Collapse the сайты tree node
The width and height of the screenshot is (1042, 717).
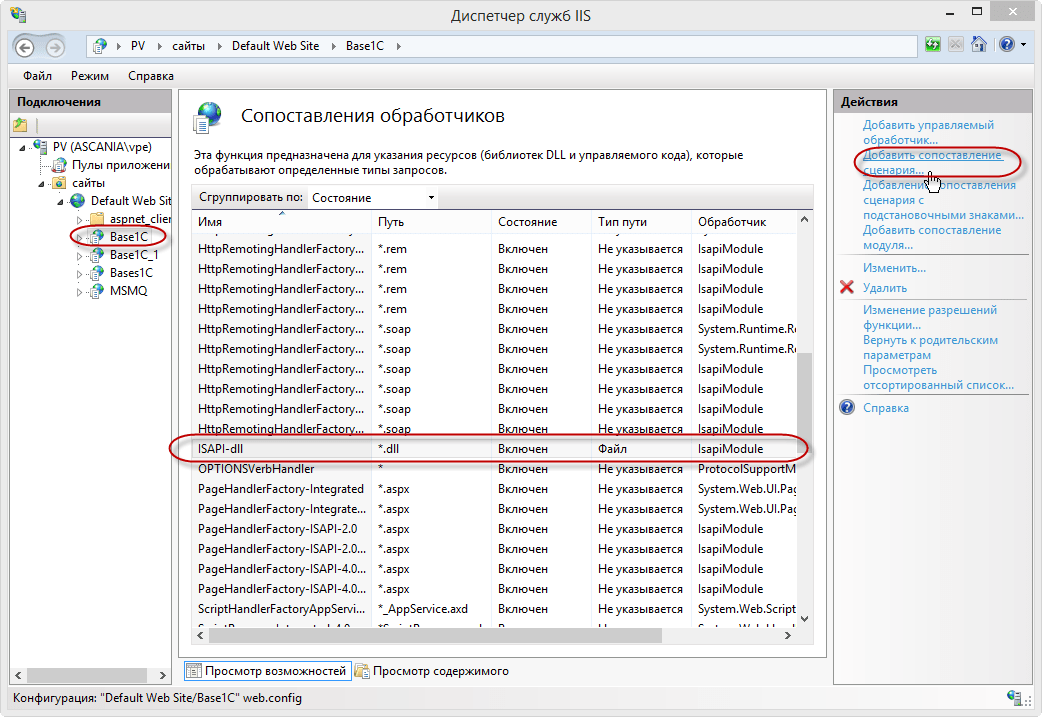41,183
